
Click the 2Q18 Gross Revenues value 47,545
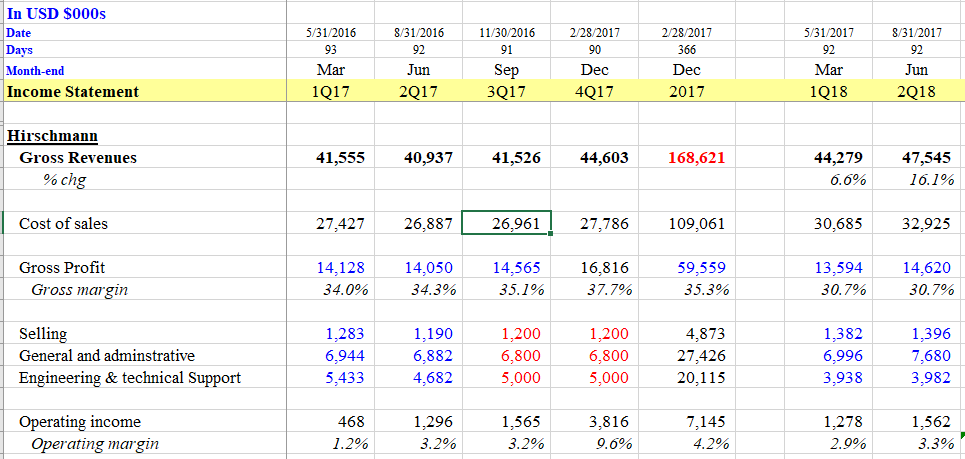point(926,158)
